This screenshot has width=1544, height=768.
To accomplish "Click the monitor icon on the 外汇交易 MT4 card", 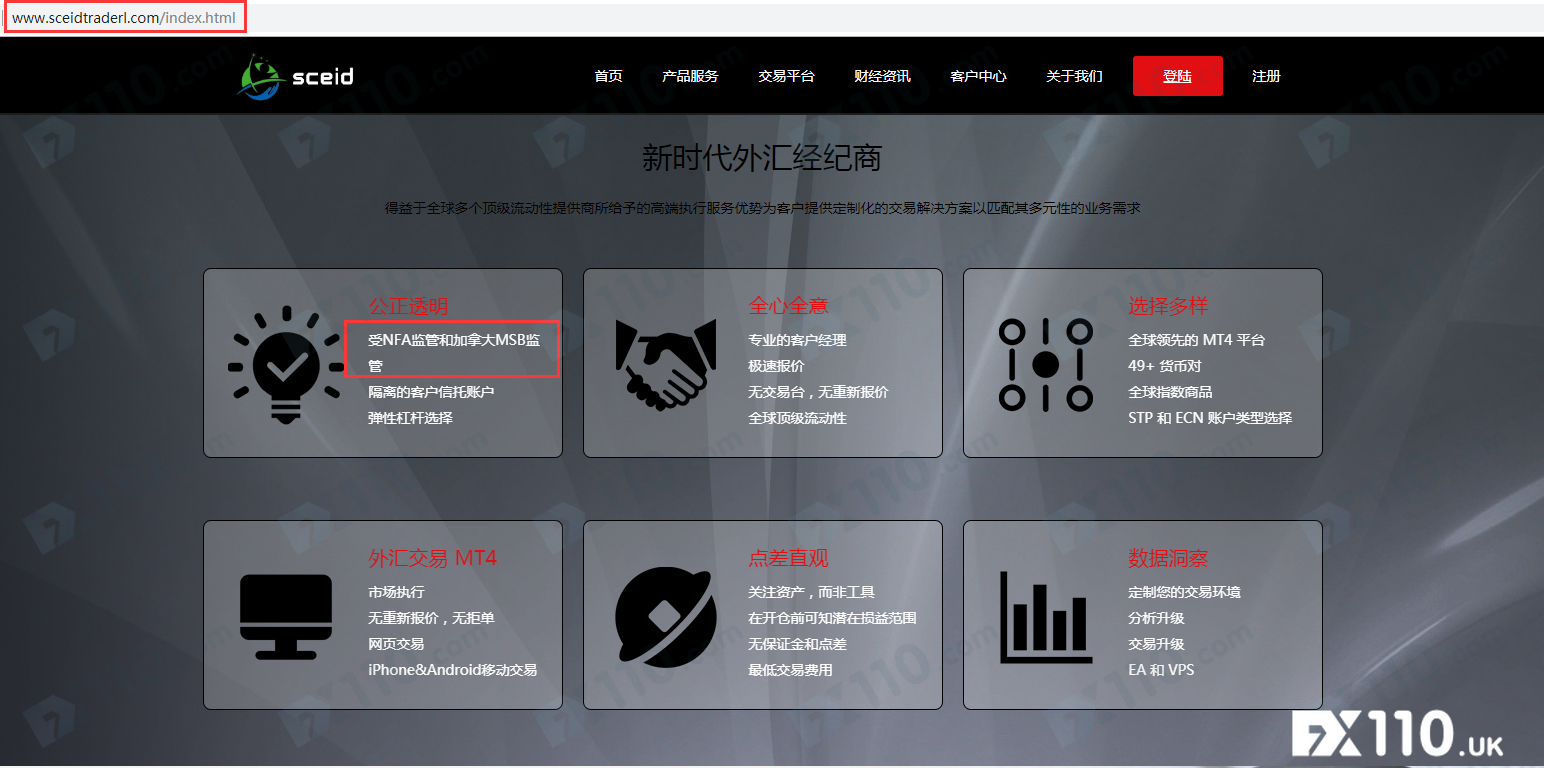I will point(286,616).
